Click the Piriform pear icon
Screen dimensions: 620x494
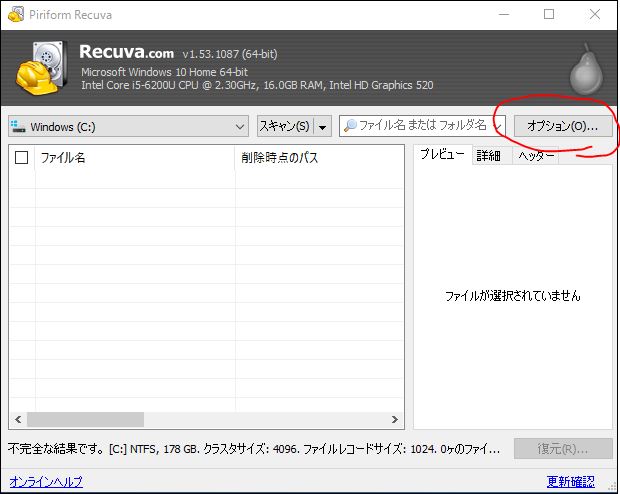586,70
